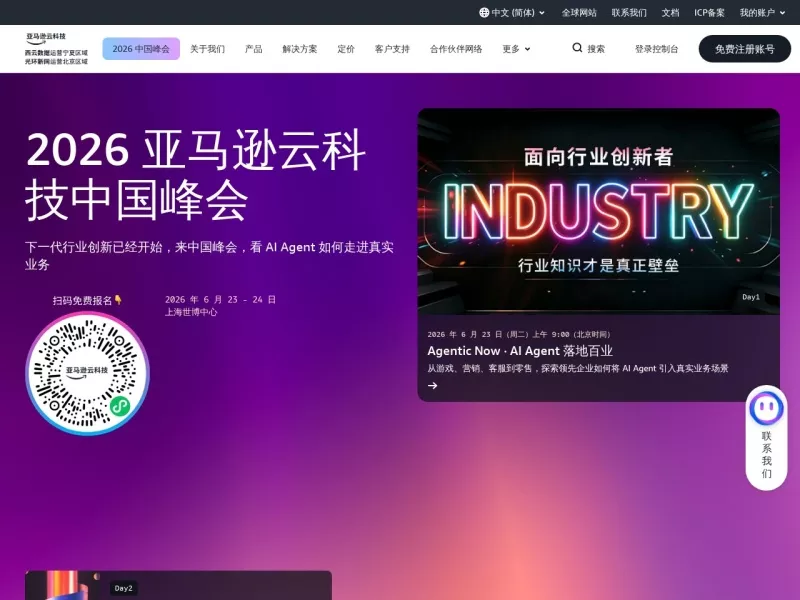
Task: Click the 2026 年 6 月 23 - 24 日 date
Action: click(220, 299)
